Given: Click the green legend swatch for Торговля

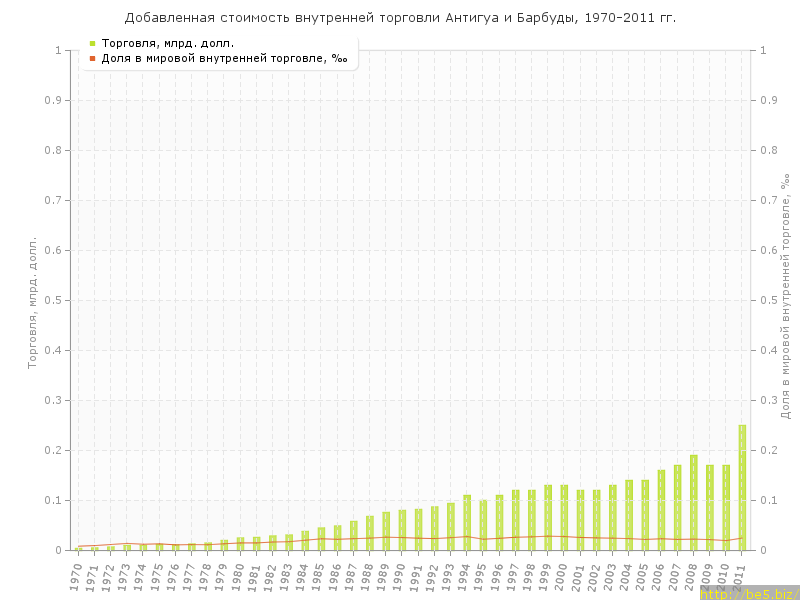Looking at the screenshot, I should pyautogui.click(x=92, y=43).
